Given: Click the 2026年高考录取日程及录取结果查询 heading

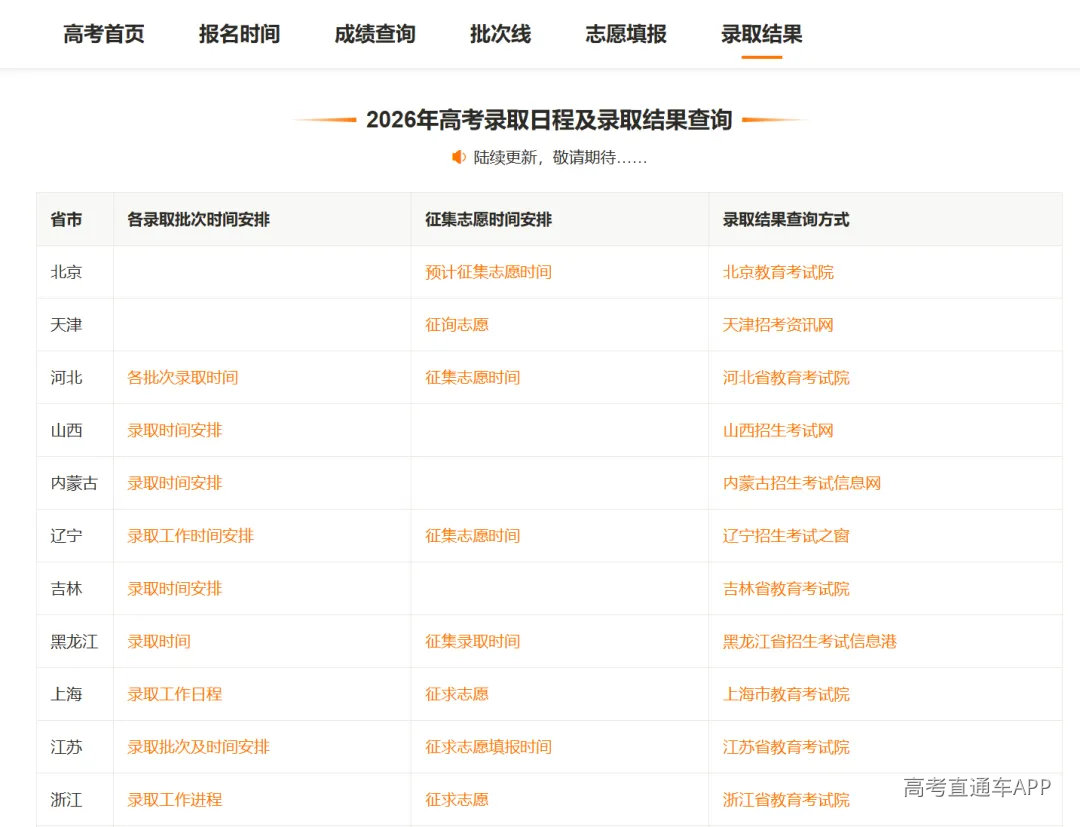Looking at the screenshot, I should (548, 120).
